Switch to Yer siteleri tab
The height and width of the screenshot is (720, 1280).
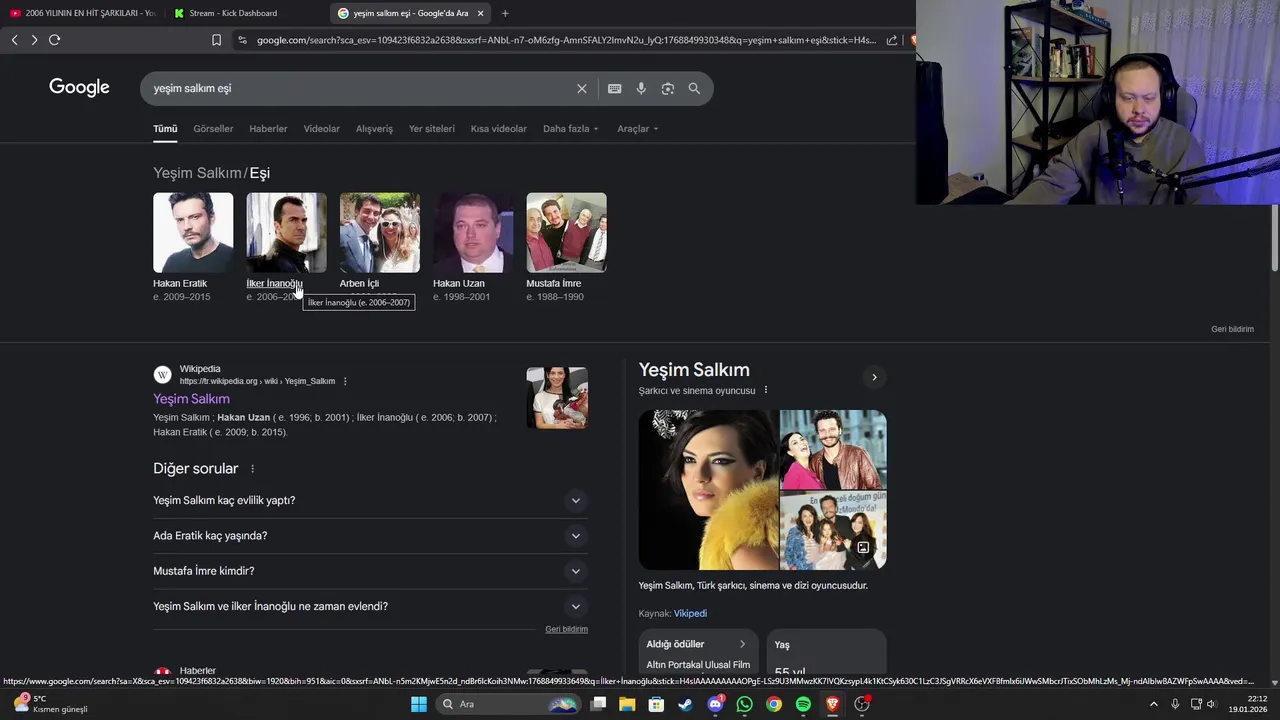432,129
